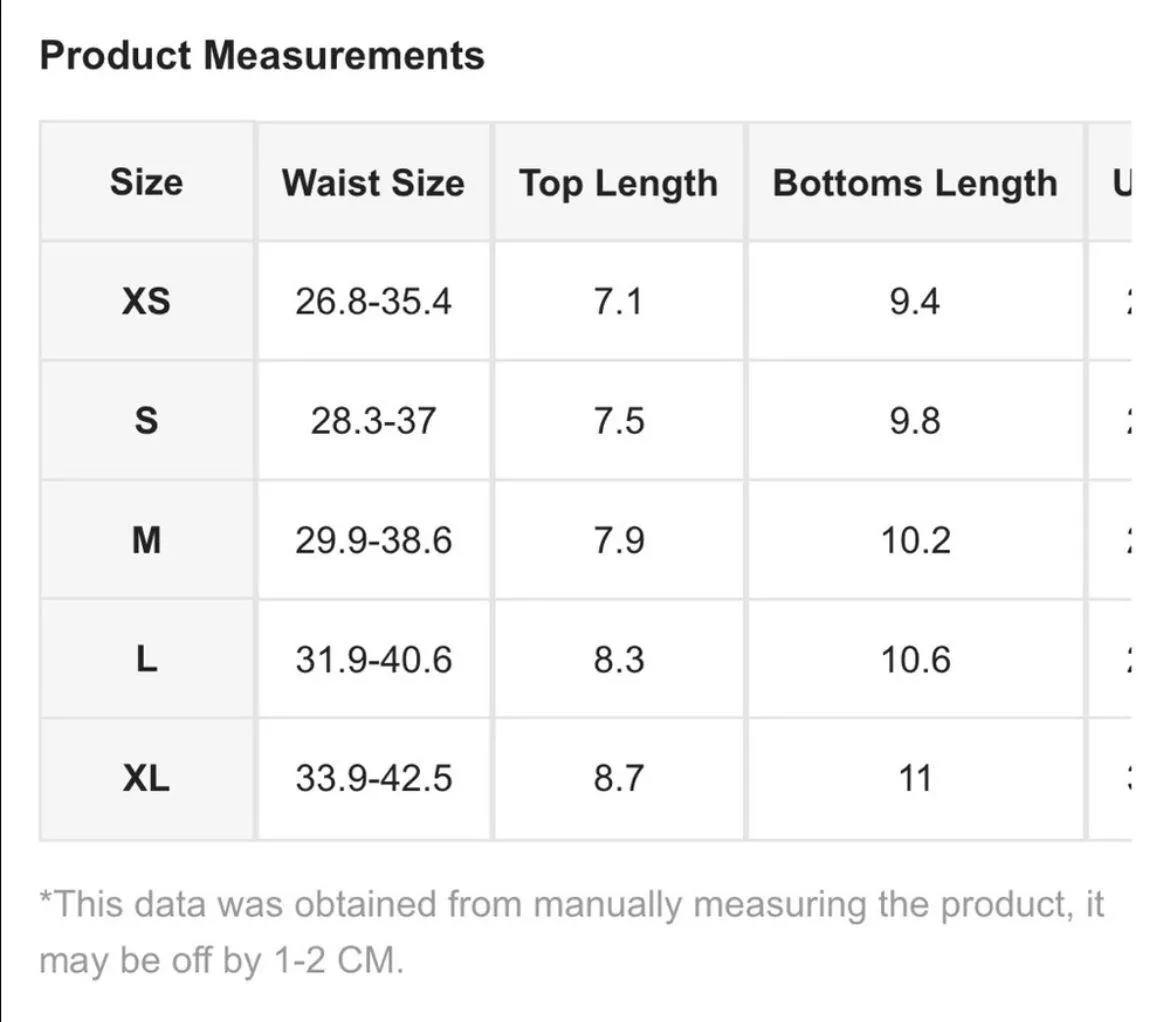Select the S size row label
Viewport: 1164px width, 1022px height.
point(146,420)
